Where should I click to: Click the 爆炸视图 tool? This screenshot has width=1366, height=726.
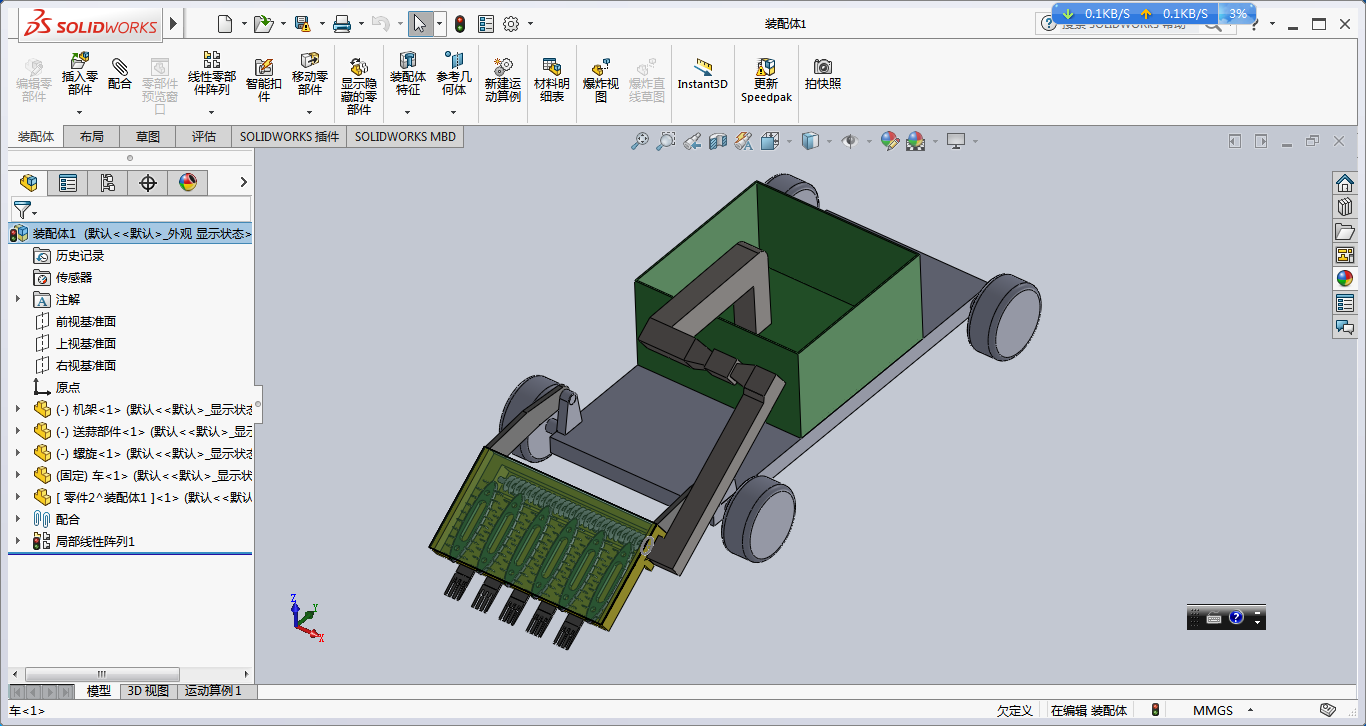601,80
